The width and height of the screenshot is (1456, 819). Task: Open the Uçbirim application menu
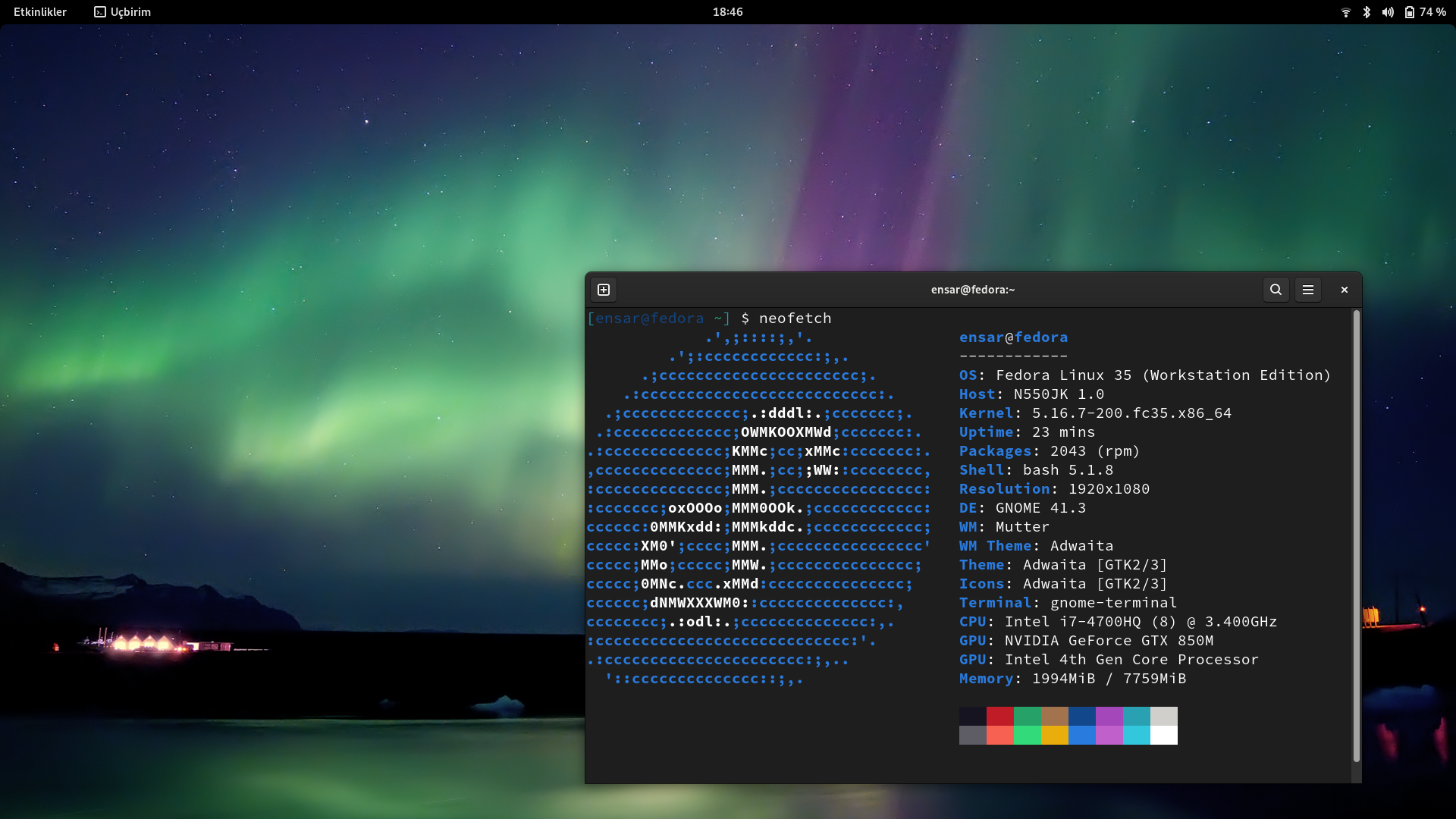130,12
